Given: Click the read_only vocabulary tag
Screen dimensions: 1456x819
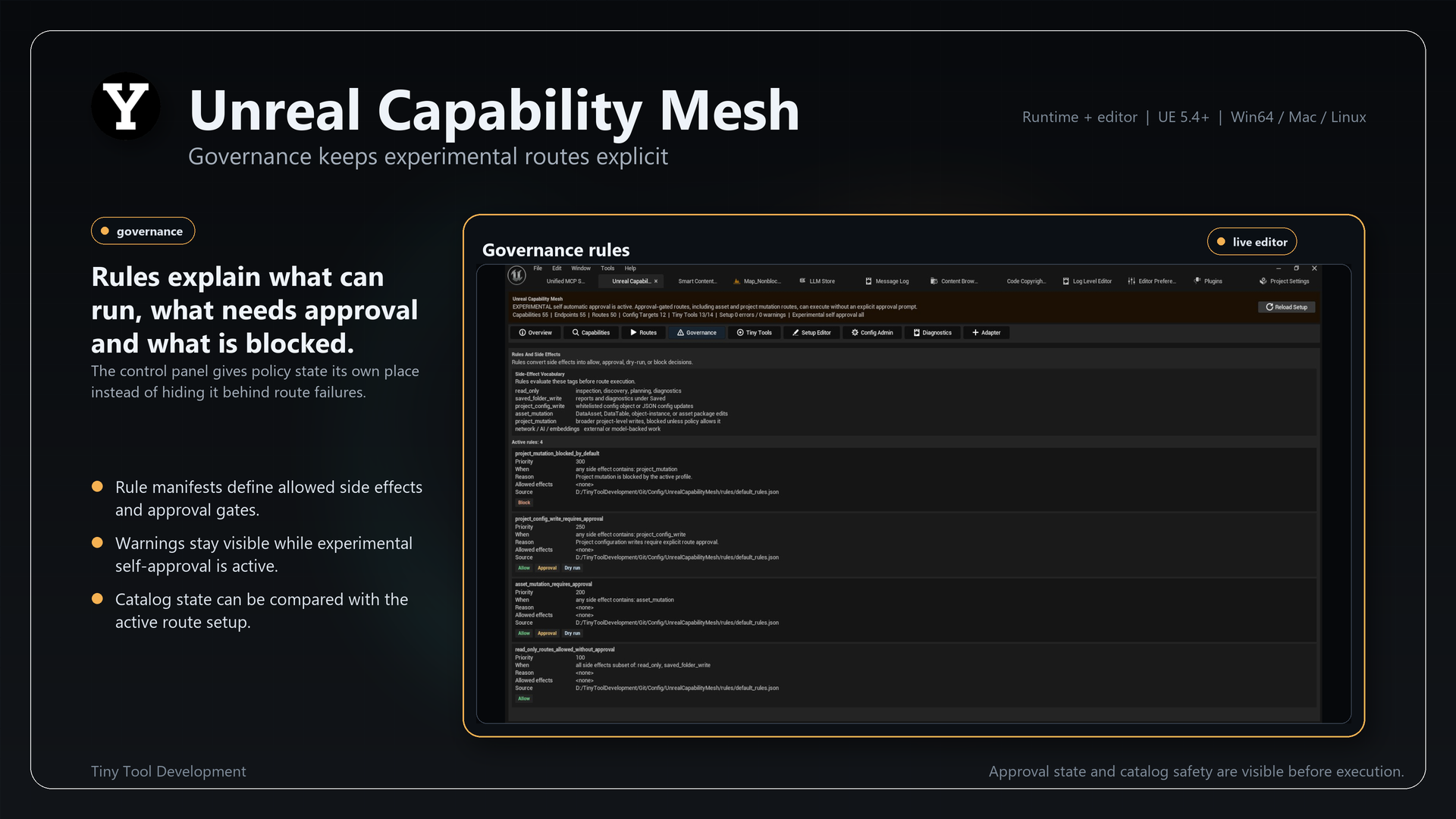Looking at the screenshot, I should click(527, 391).
